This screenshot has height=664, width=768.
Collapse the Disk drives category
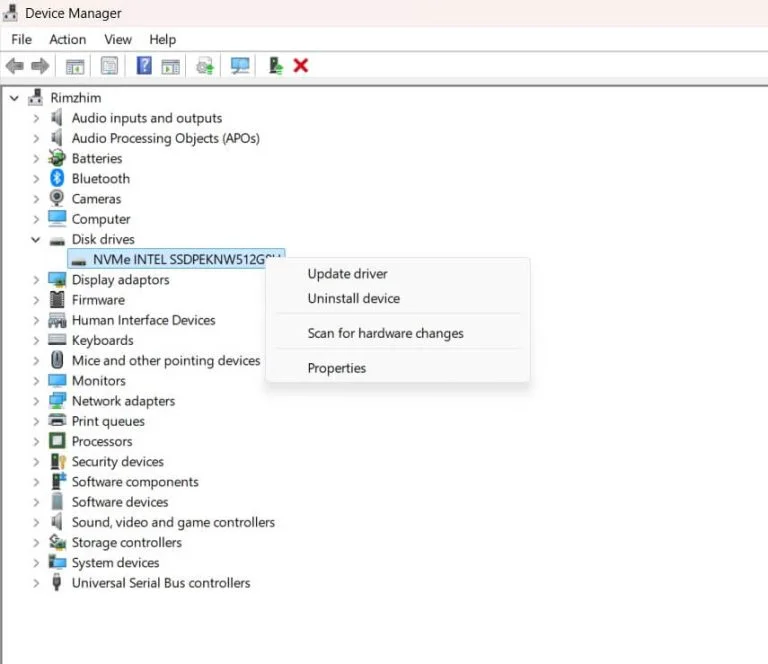pyautogui.click(x=36, y=240)
